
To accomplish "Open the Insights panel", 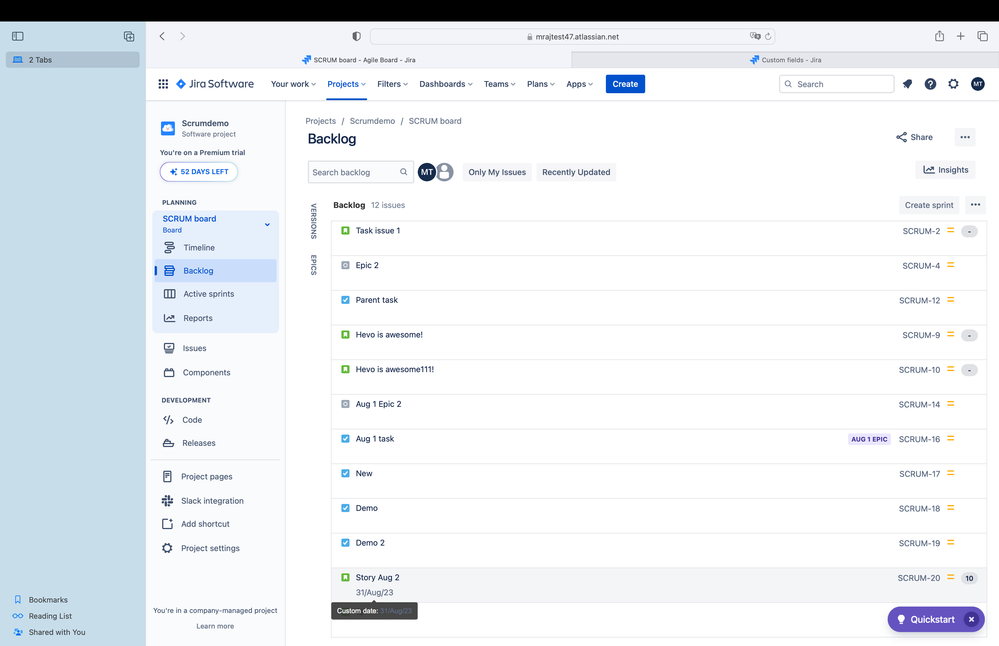I will click(944, 169).
